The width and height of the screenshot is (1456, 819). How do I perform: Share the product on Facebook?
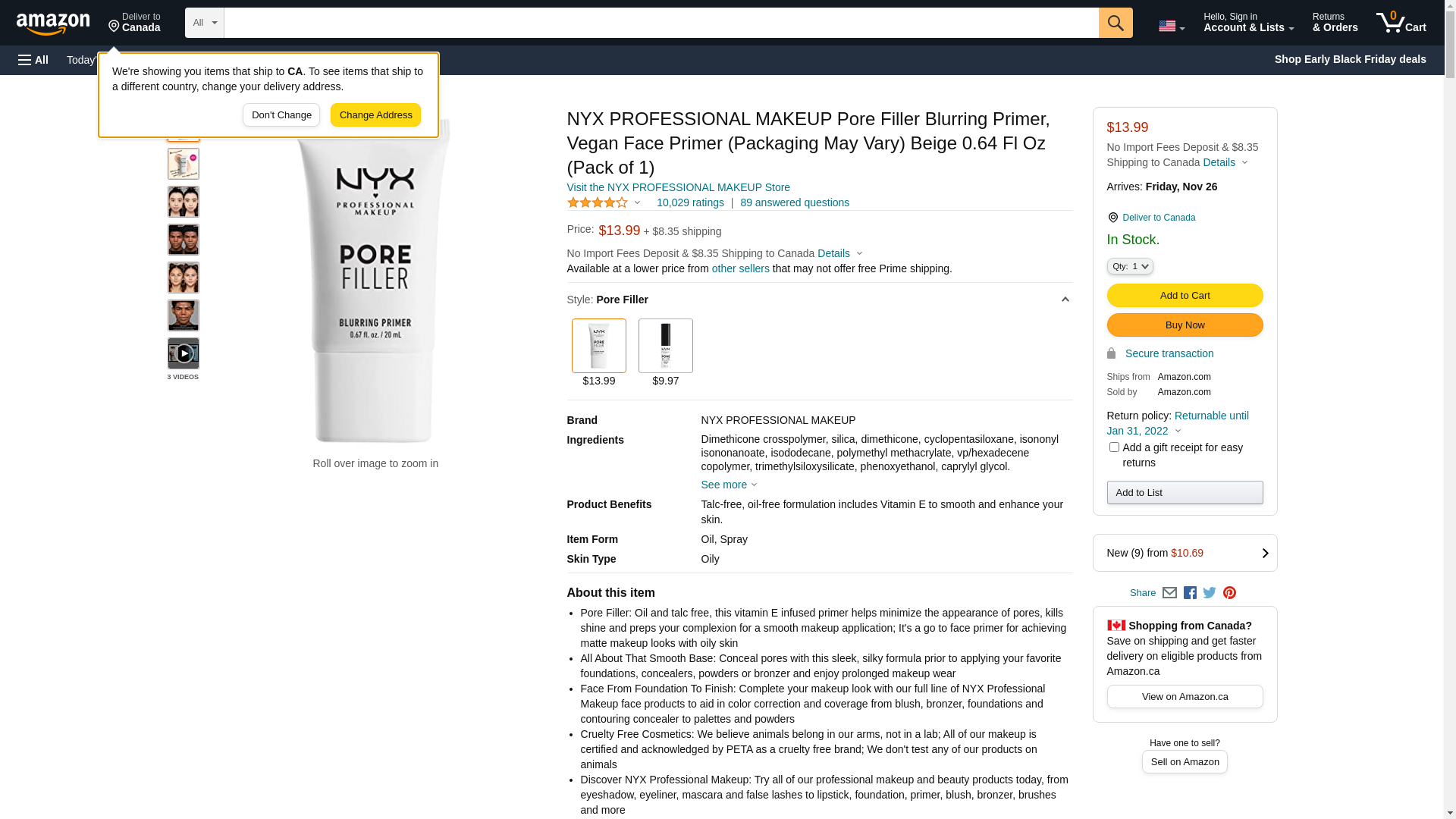coord(1190,593)
